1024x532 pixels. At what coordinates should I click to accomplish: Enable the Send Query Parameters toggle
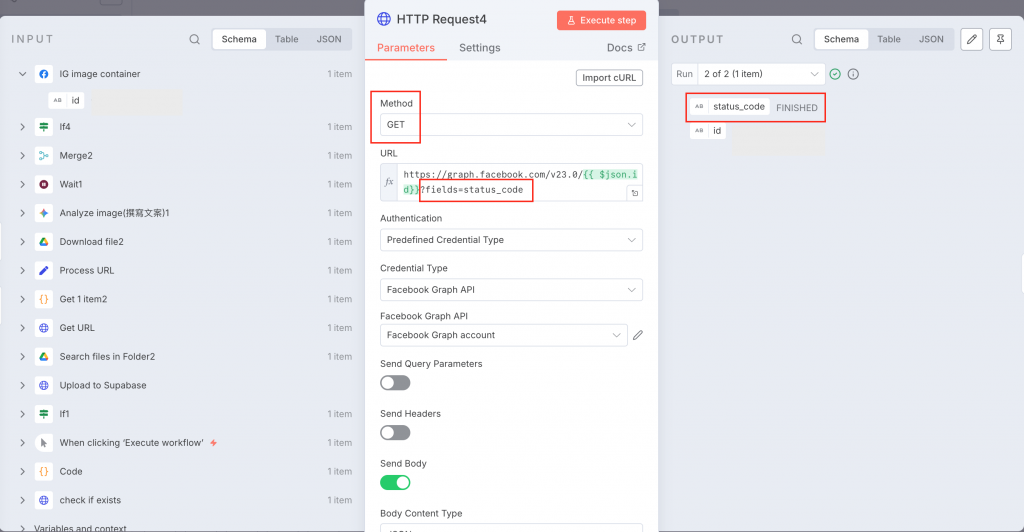point(395,383)
